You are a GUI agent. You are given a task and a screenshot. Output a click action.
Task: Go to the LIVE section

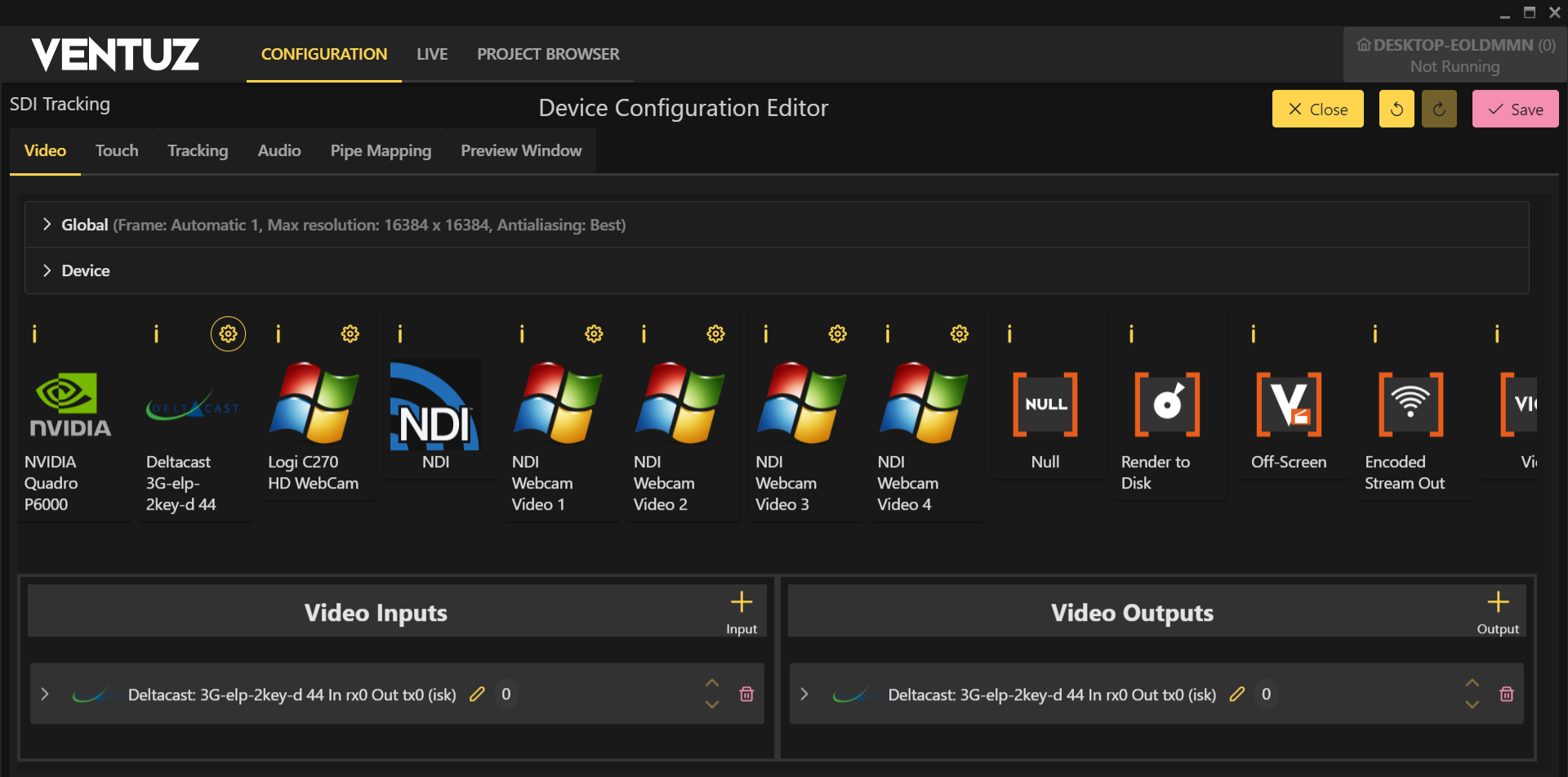point(432,55)
